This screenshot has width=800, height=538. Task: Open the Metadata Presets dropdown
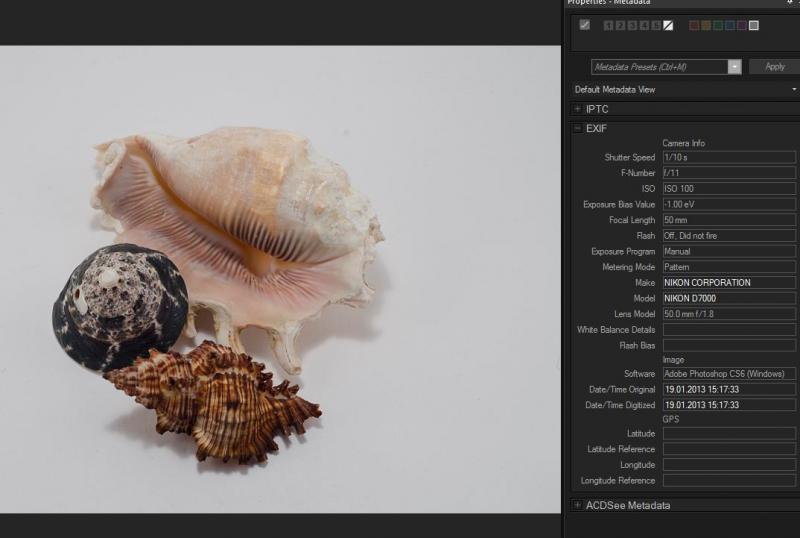pyautogui.click(x=735, y=67)
